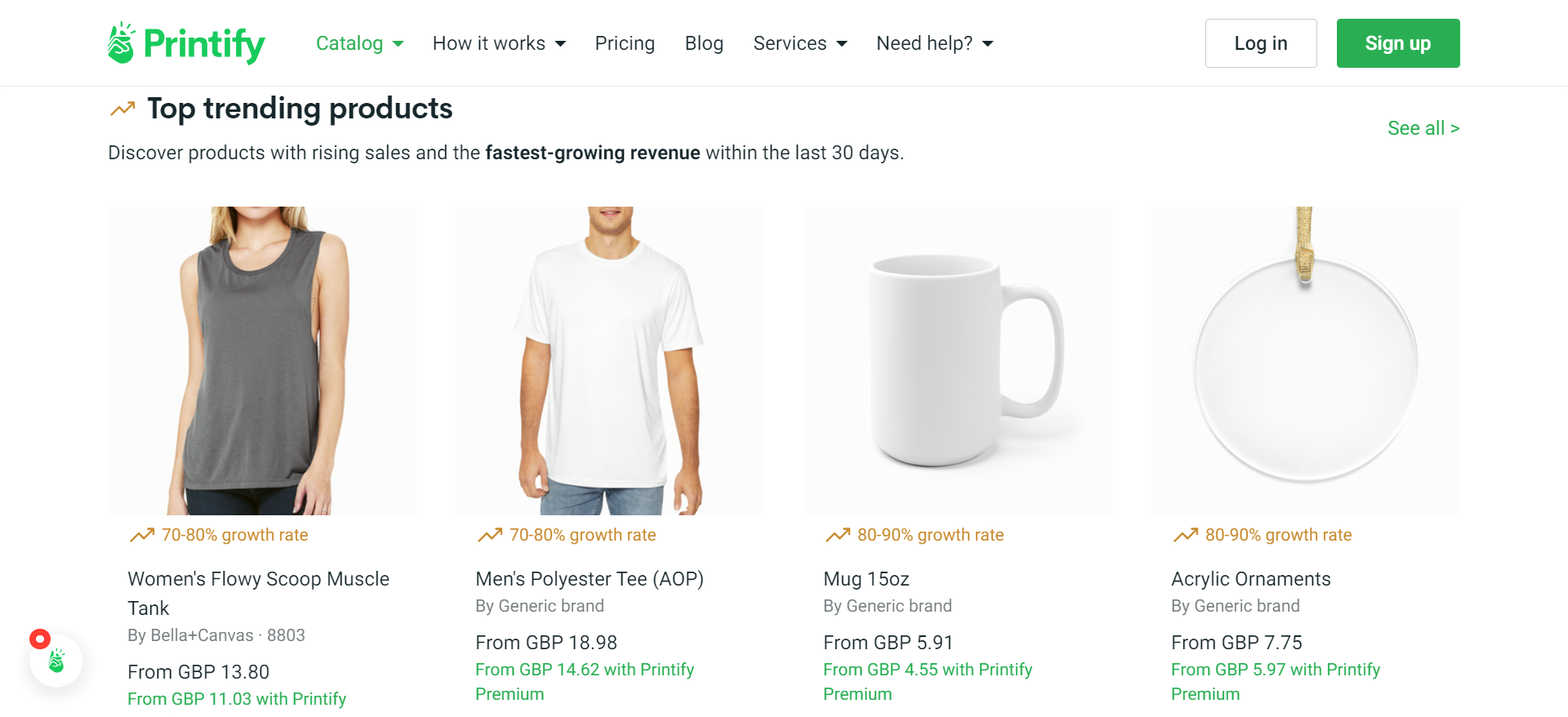Screen dimensions: 1568x717
Task: Open the How it works menu
Action: coord(498,43)
